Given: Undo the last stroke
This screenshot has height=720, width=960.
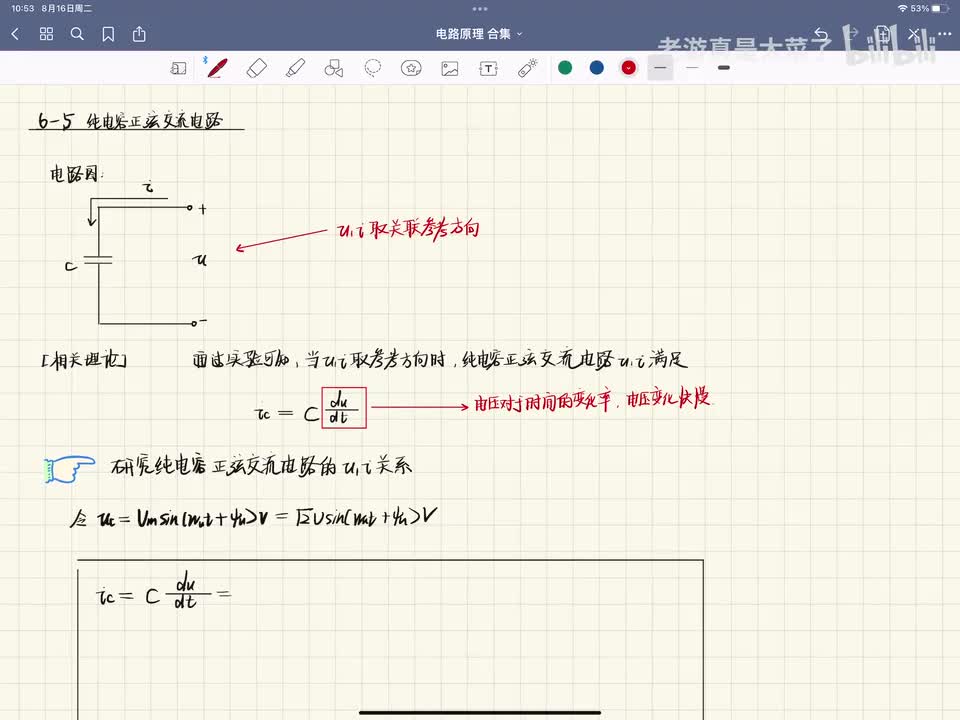Looking at the screenshot, I should 821,34.
